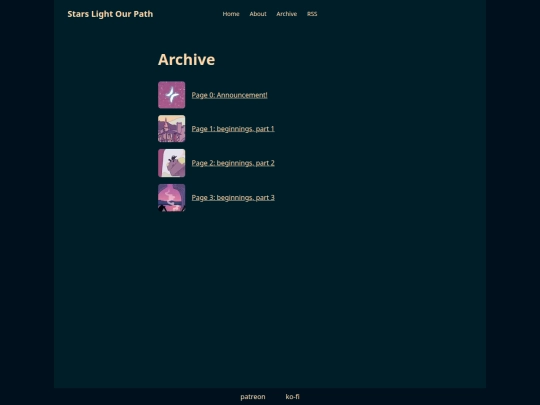Visit the ko-fi footer link
This screenshot has height=405, width=540.
point(292,397)
